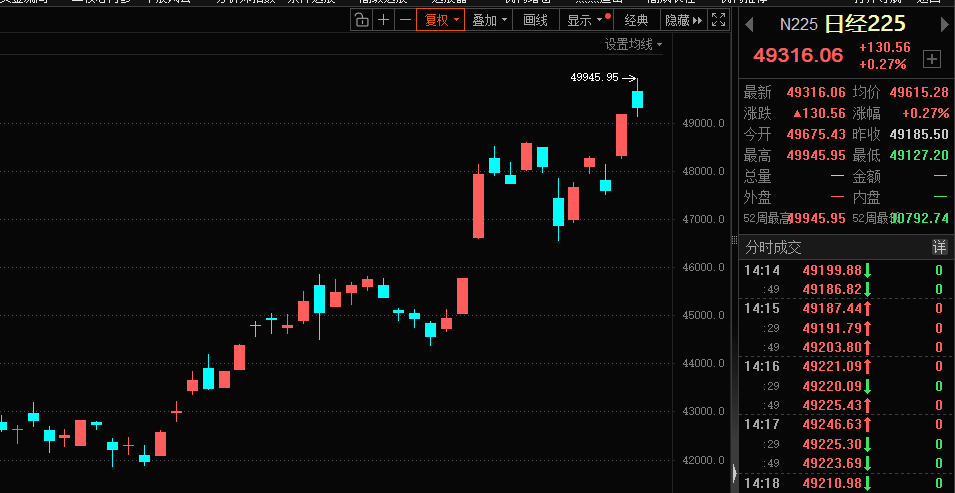Expand the 叠加 overlay dropdown
Viewport: 955px width, 493px height.
489,20
